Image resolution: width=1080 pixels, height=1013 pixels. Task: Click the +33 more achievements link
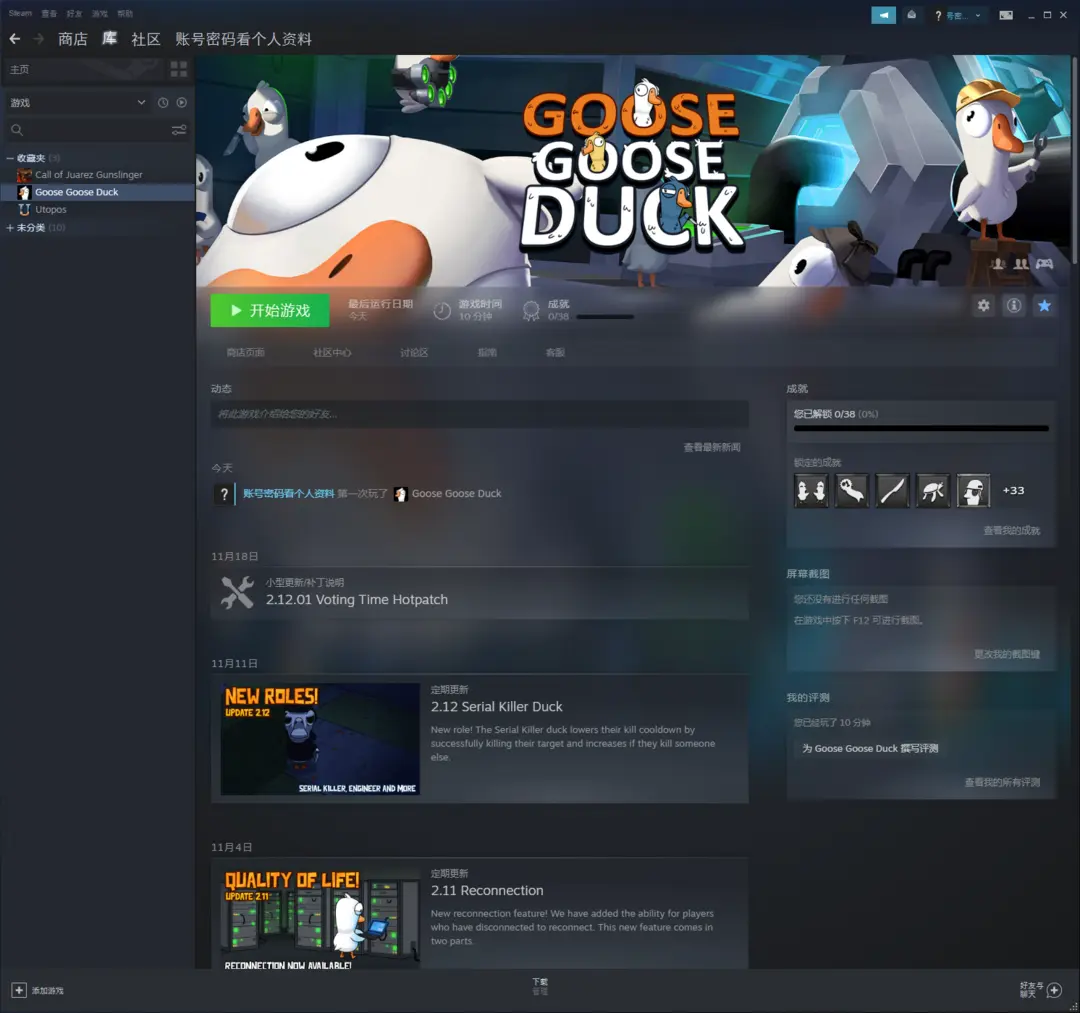1013,490
